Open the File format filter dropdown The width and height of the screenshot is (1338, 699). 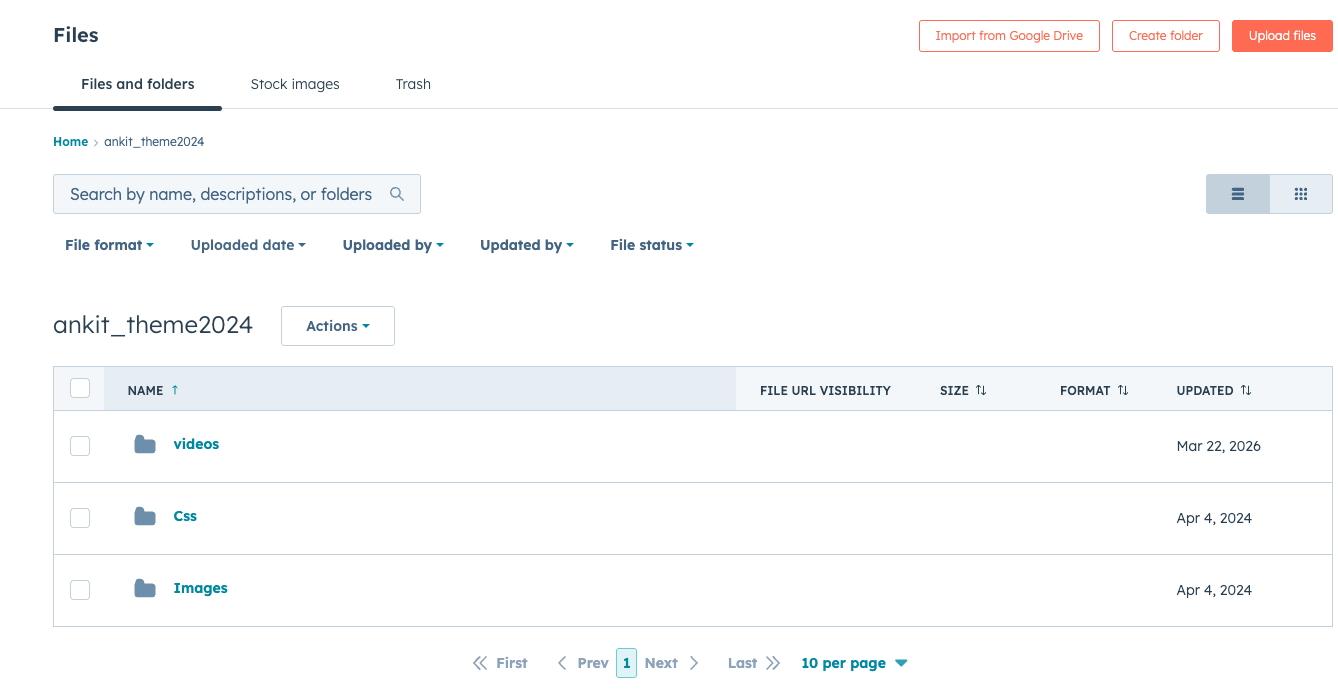pos(109,245)
